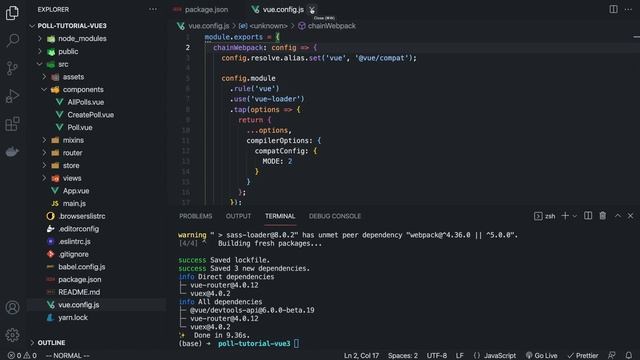The height and width of the screenshot is (360, 640).
Task: Change file encoding UTF-8
Action: [437, 356]
